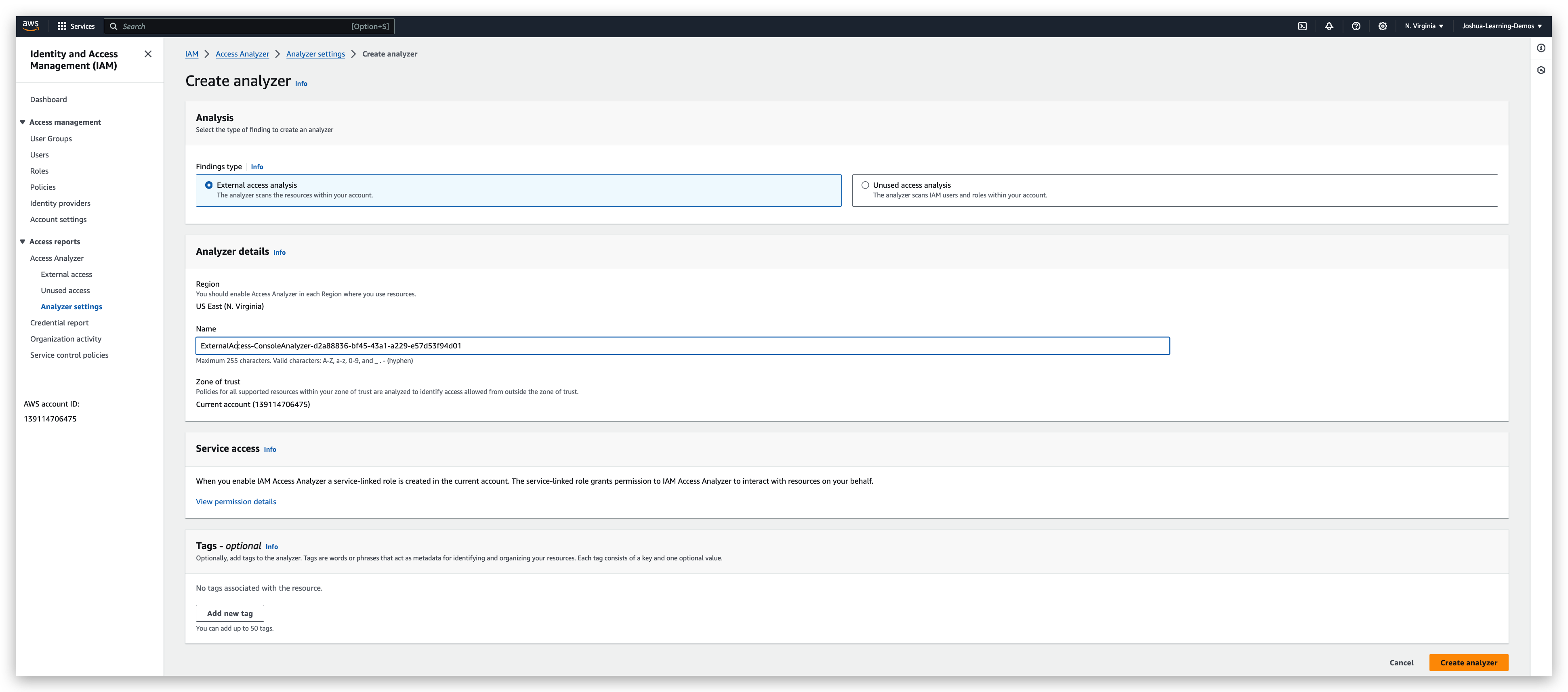Click the Create analyzer button
Viewport: 1568px width, 692px height.
click(1469, 662)
